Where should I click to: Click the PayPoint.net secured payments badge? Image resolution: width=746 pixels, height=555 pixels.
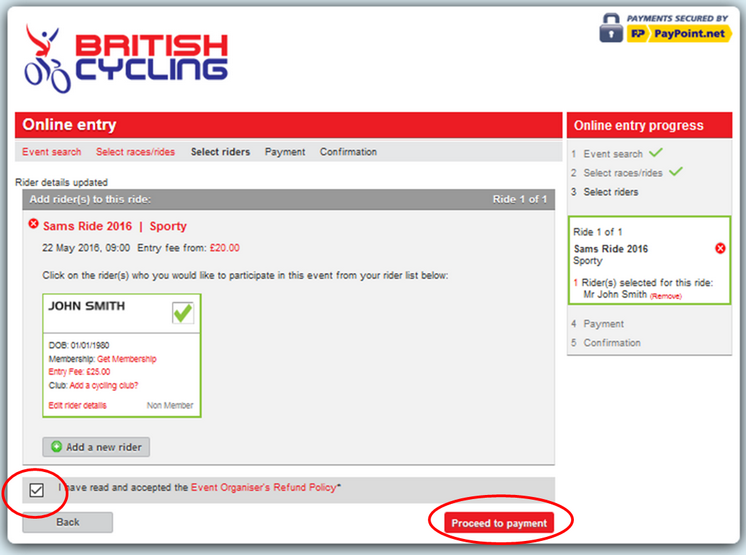tap(665, 28)
